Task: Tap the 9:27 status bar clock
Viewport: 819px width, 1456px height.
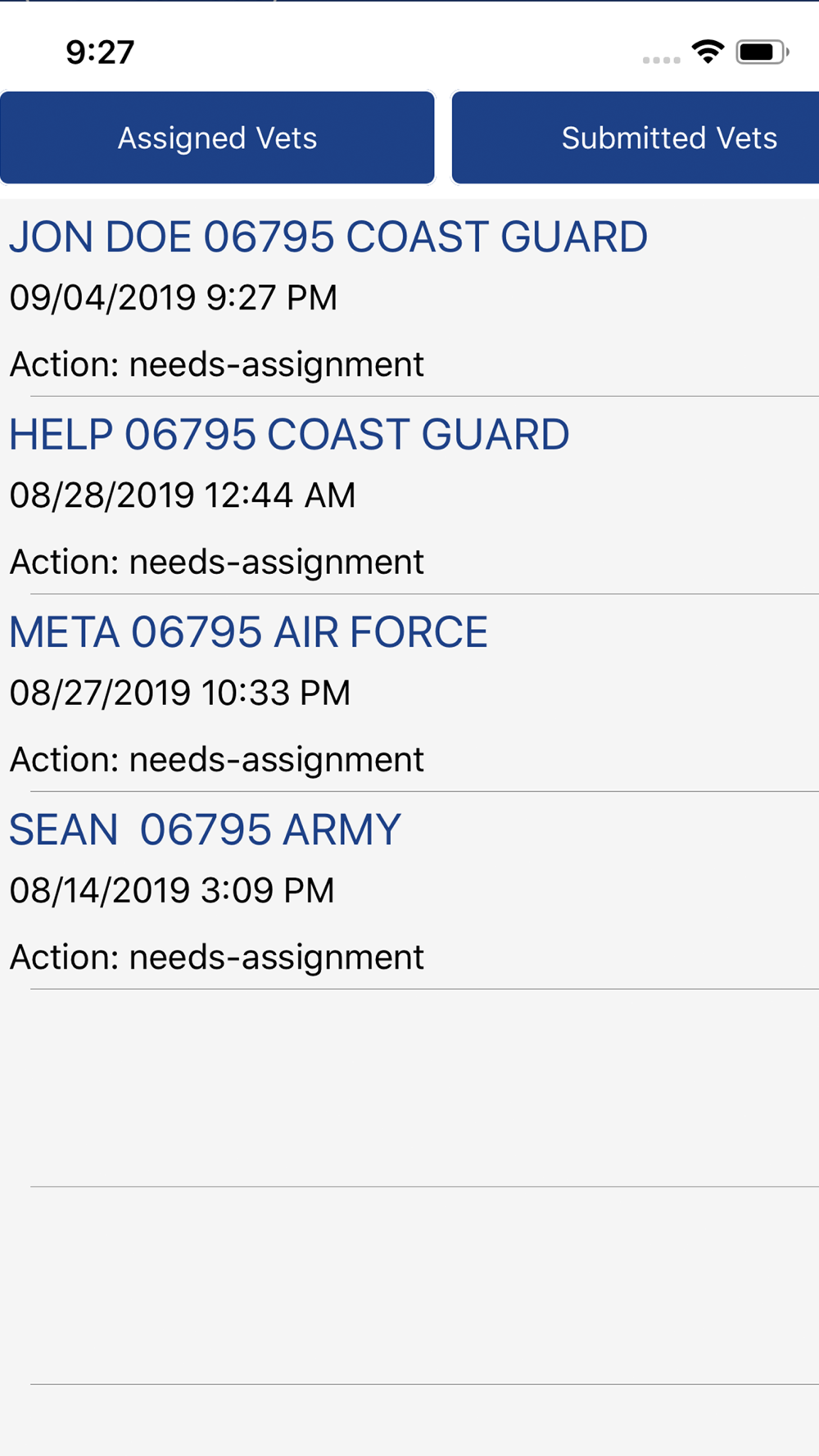Action: tap(100, 52)
